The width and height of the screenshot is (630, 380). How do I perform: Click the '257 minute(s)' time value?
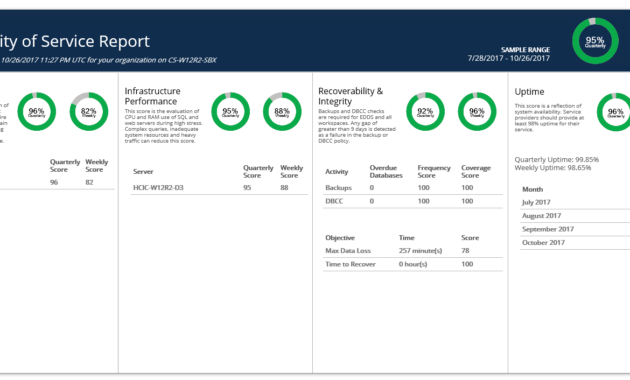(x=420, y=251)
